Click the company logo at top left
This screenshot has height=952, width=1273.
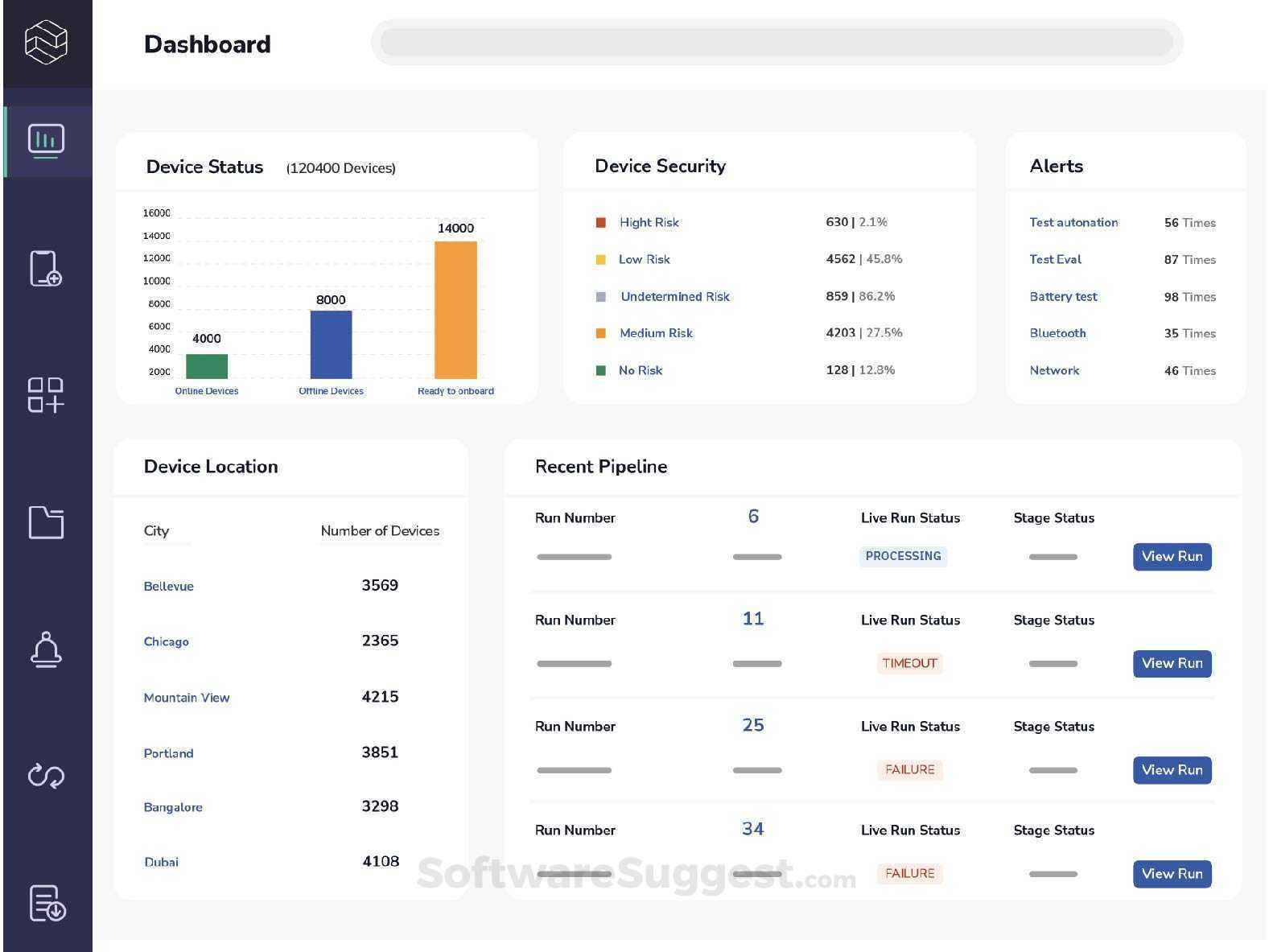click(46, 42)
